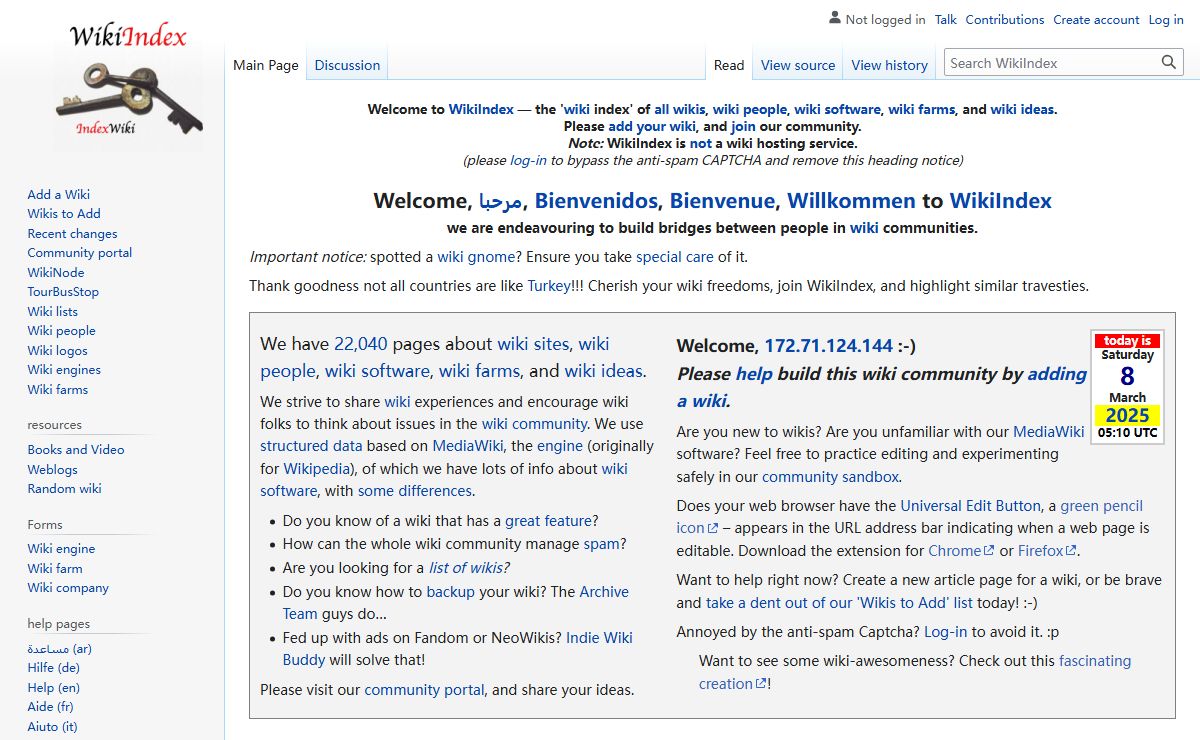
Task: Open the community sandbox link
Action: pyautogui.click(x=830, y=477)
